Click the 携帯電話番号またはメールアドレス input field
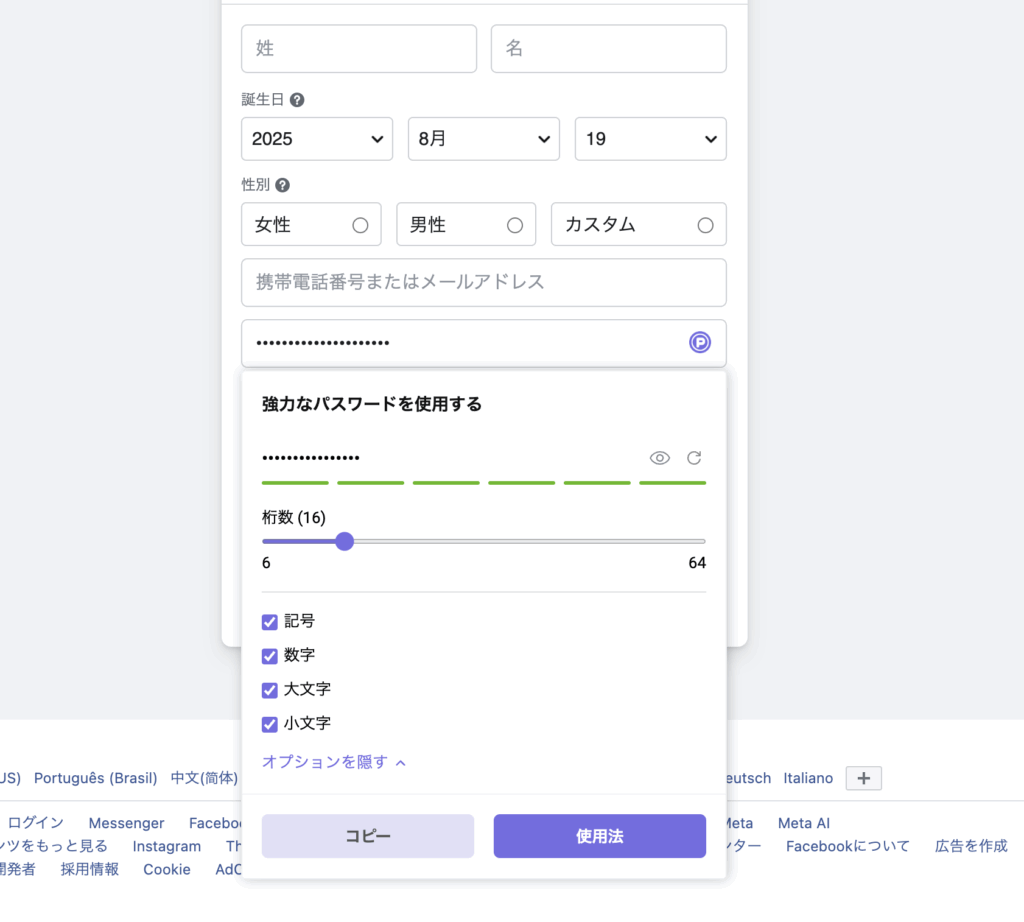1024x922 pixels. (x=483, y=282)
